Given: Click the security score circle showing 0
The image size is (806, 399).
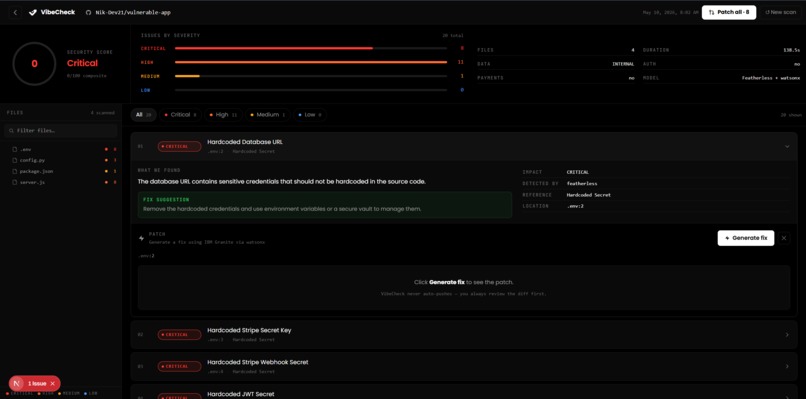Looking at the screenshot, I should pos(34,64).
